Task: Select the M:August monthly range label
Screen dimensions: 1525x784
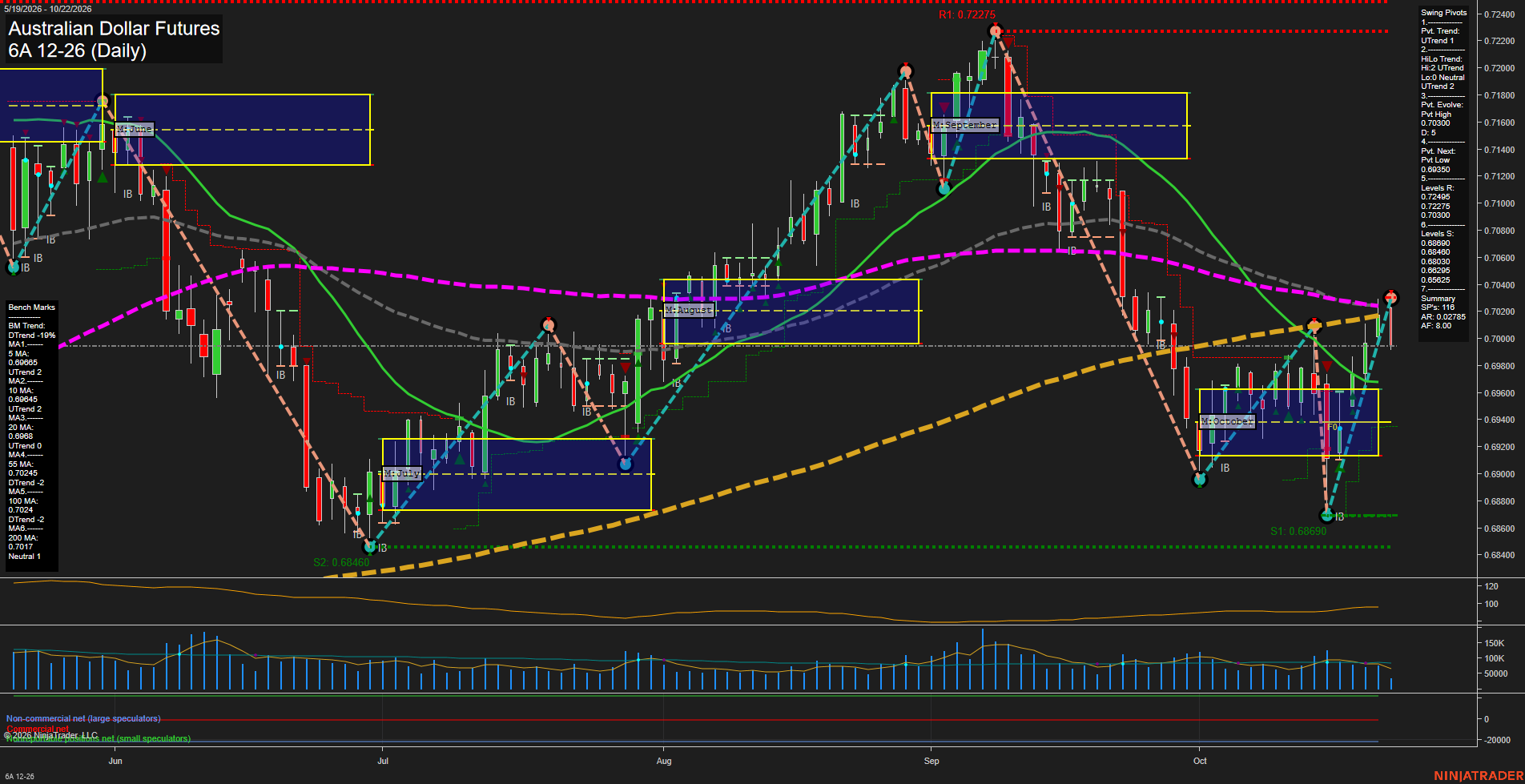Action: point(689,310)
